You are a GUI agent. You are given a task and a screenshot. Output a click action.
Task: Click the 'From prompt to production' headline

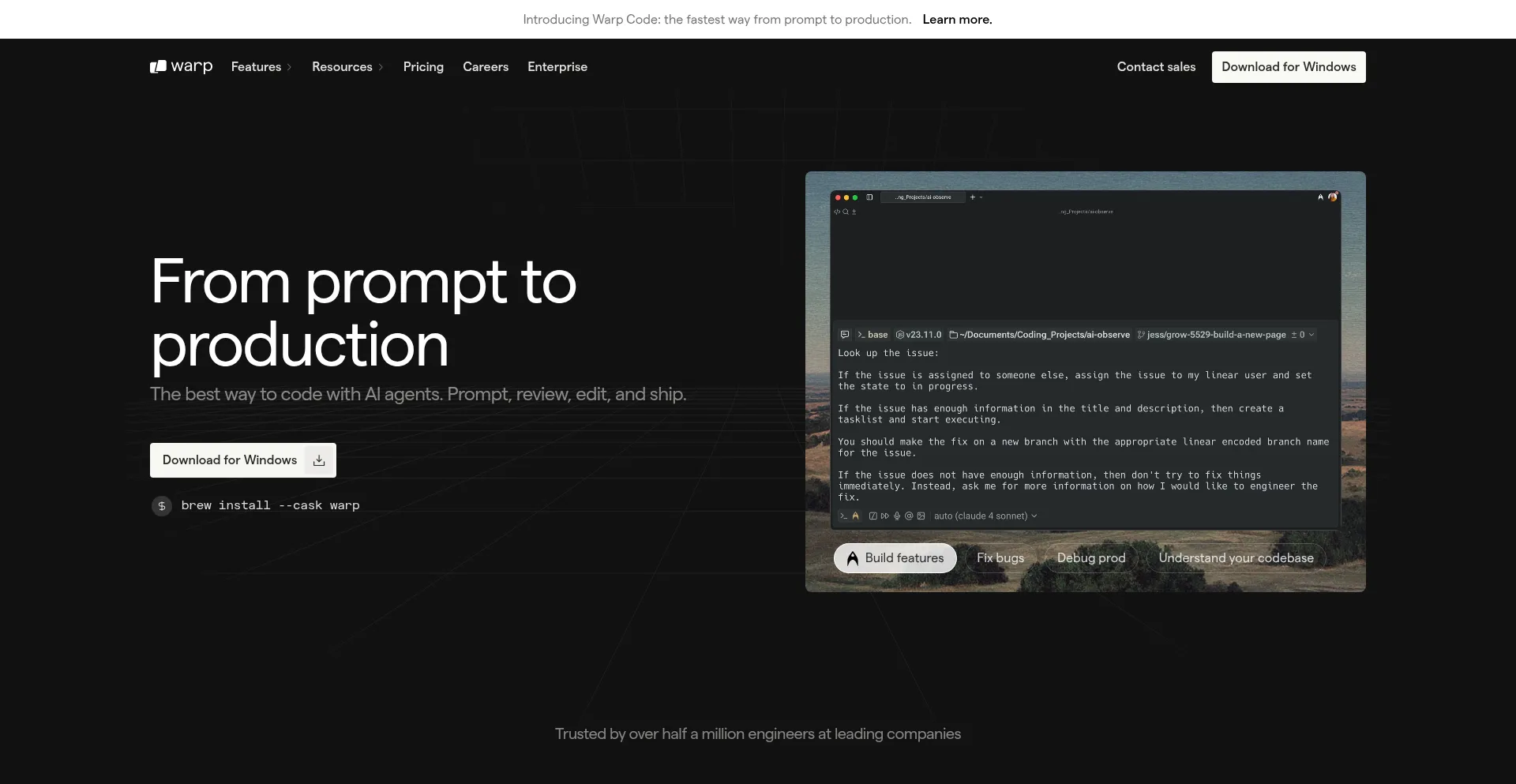tap(363, 313)
